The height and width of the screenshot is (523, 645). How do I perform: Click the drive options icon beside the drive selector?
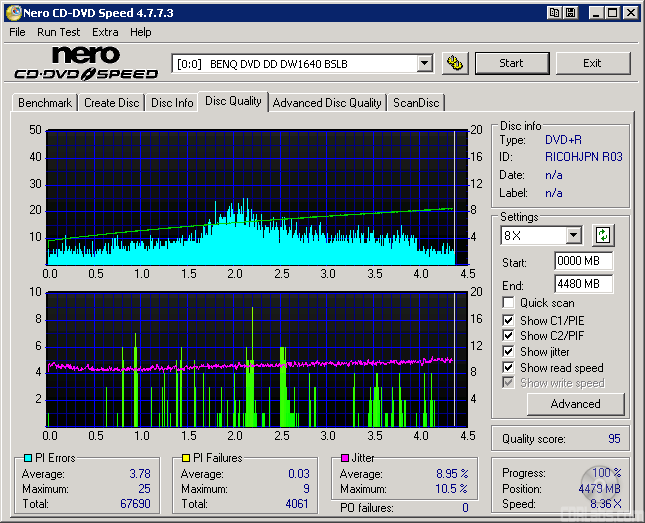(x=455, y=63)
